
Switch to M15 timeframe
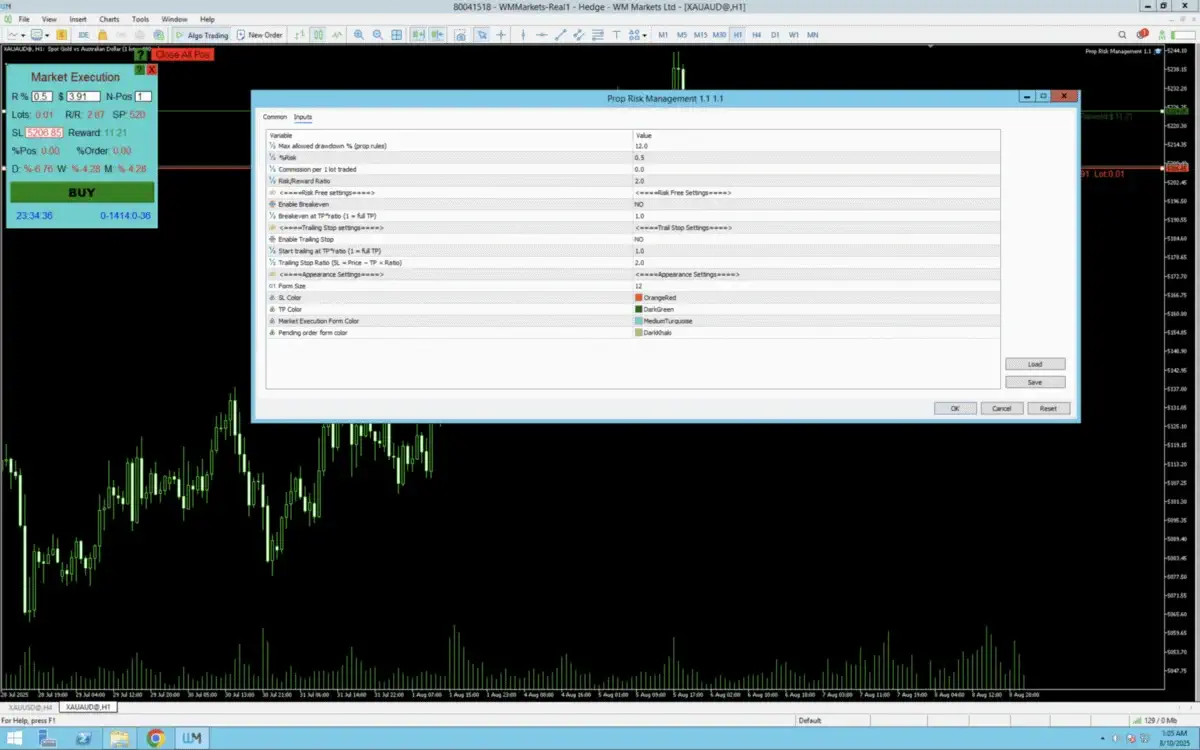click(x=701, y=35)
